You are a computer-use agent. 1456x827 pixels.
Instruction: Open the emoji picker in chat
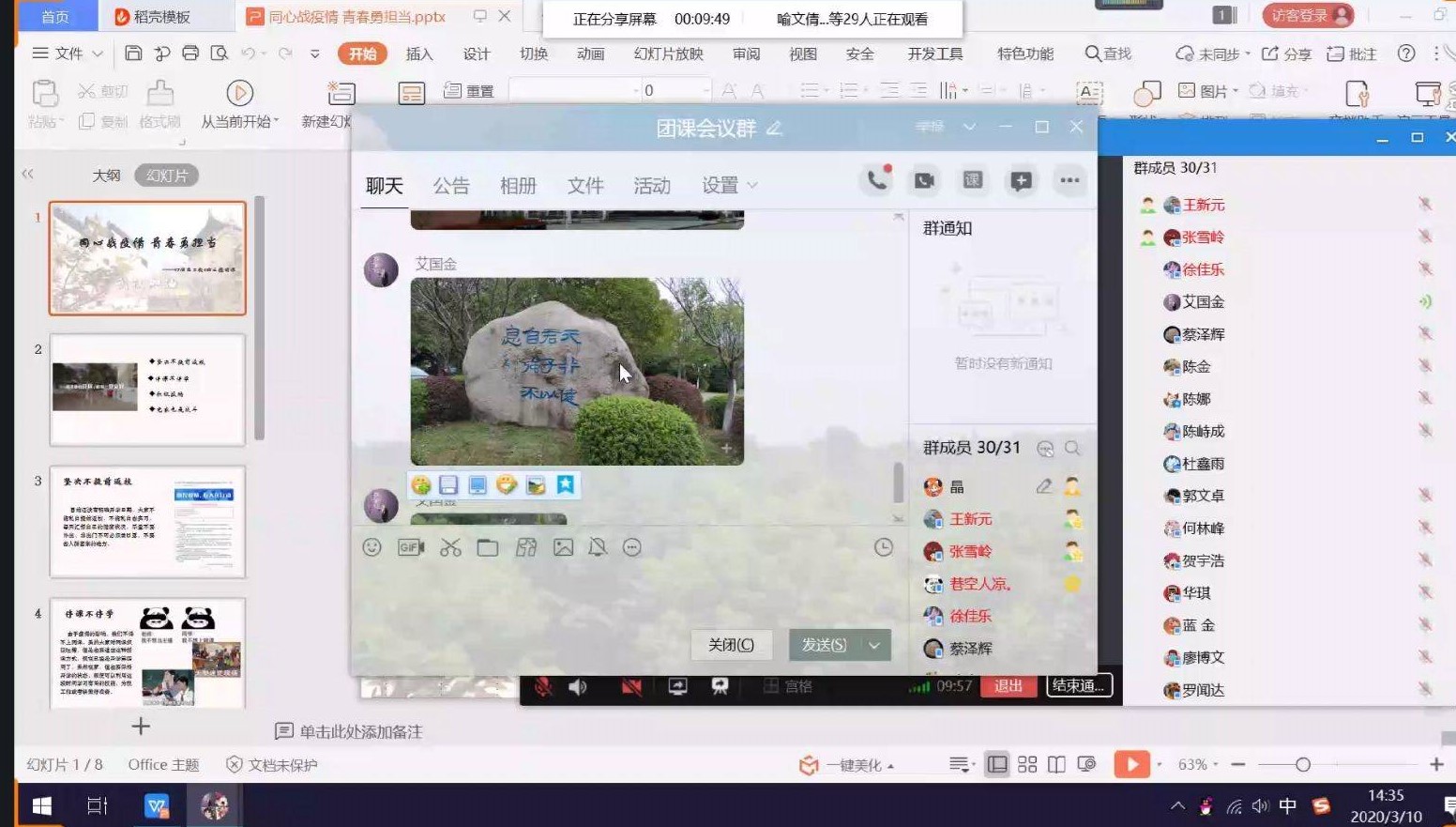click(x=372, y=547)
